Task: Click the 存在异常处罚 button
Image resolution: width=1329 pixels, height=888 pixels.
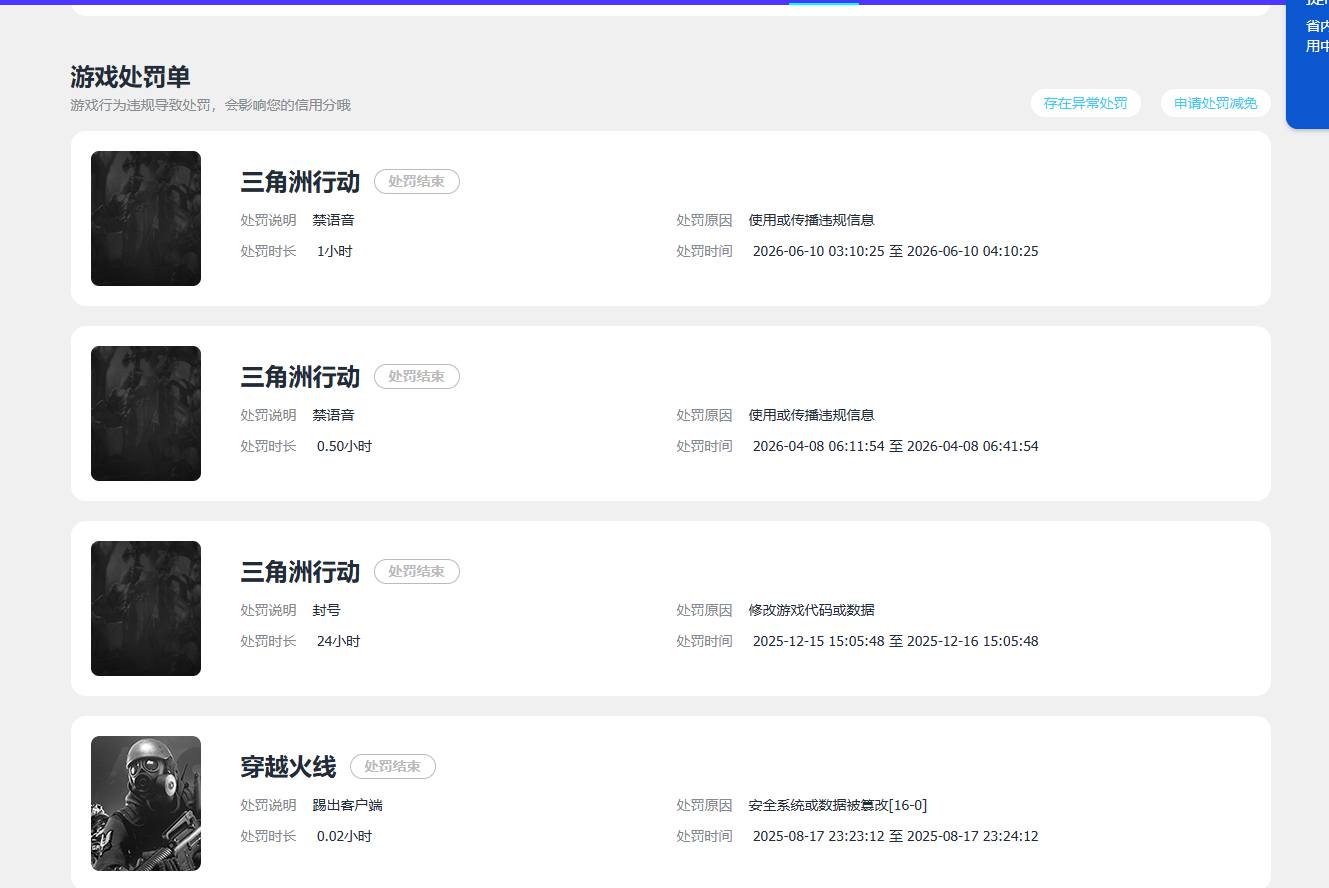Action: click(x=1085, y=103)
